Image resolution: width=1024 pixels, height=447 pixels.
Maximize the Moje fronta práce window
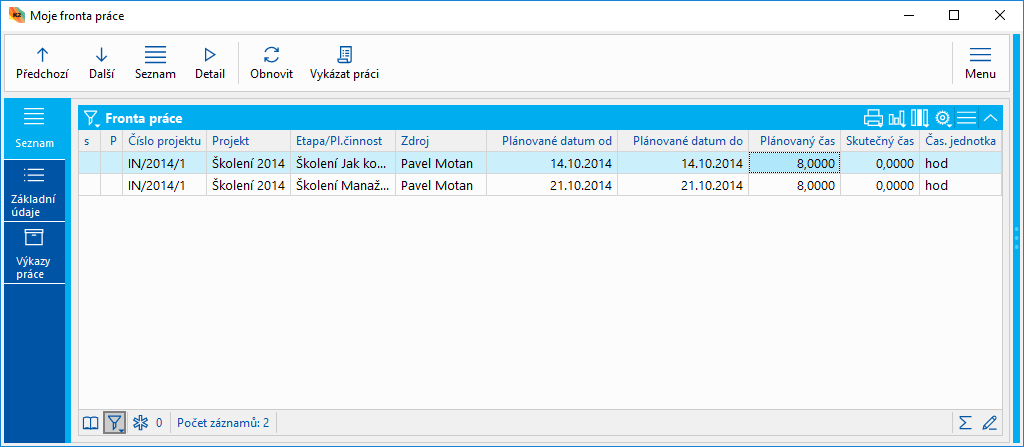[x=953, y=15]
